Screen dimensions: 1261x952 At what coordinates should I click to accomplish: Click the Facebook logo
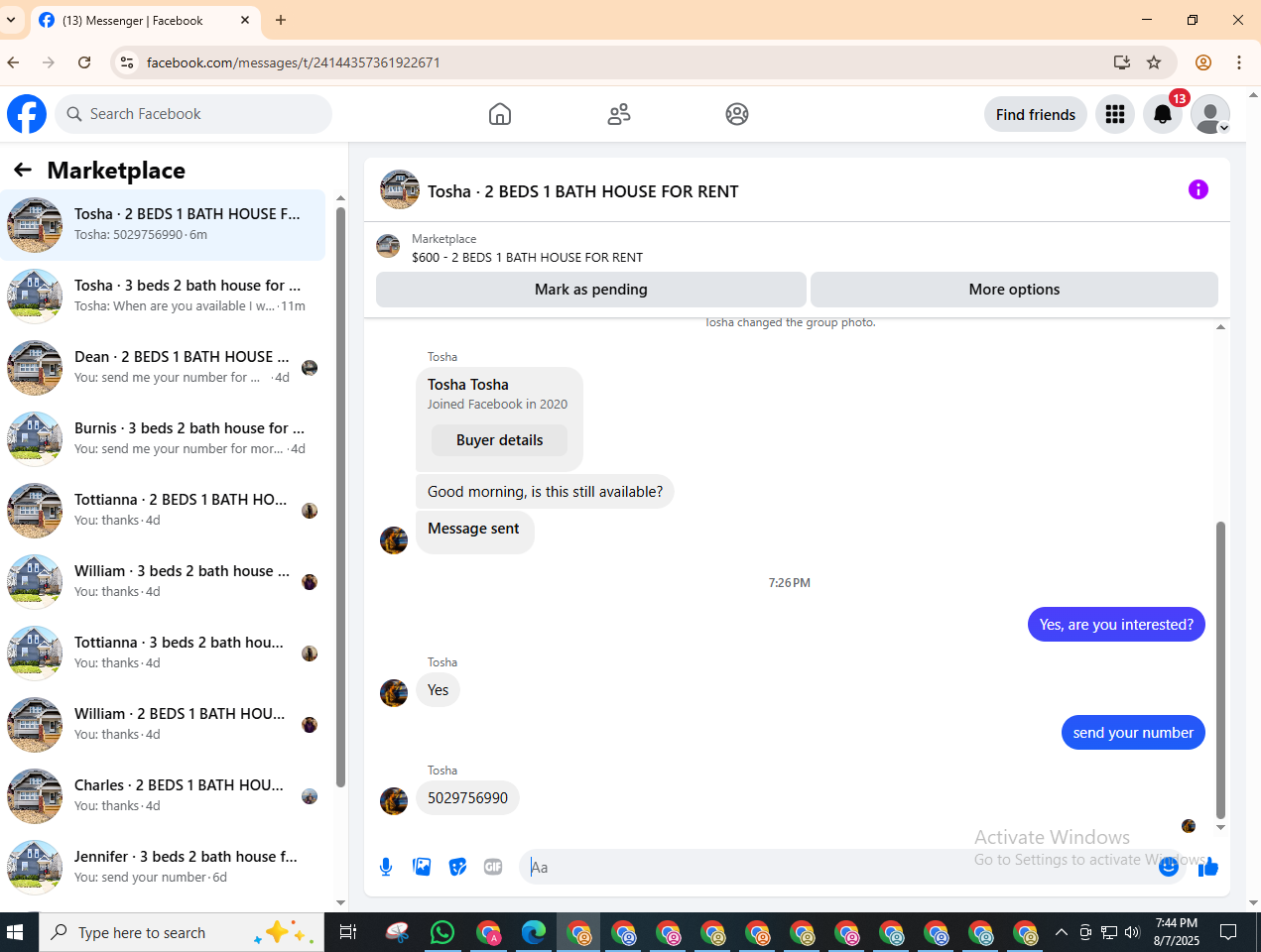coord(27,114)
